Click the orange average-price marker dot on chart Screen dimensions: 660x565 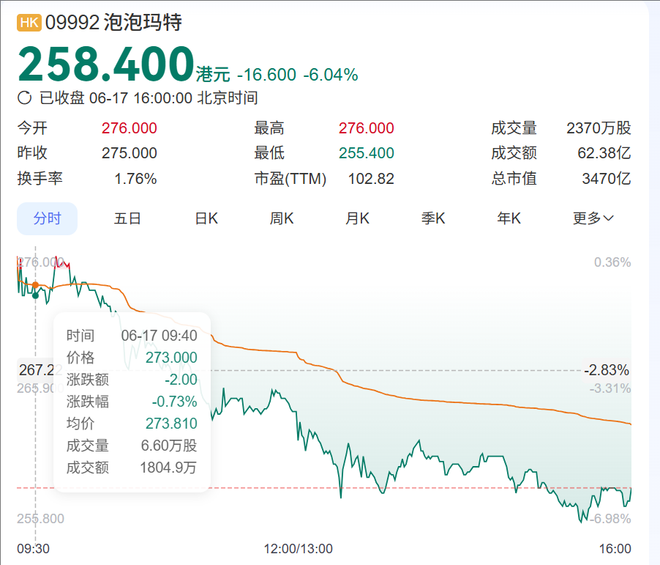click(x=35, y=285)
